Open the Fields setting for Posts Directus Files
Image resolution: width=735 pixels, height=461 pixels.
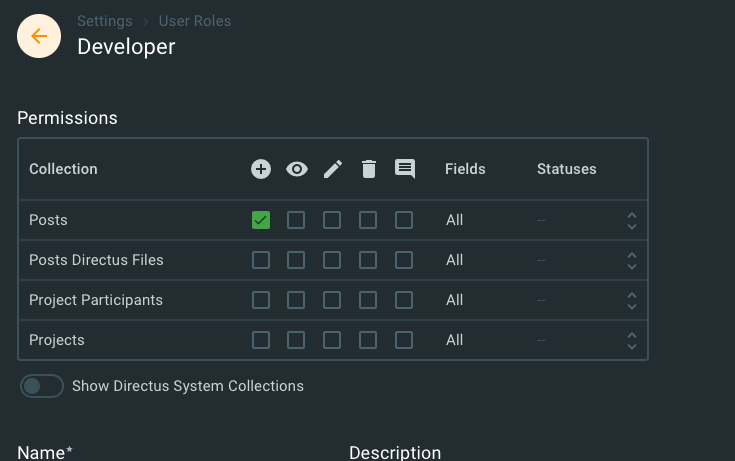click(x=454, y=260)
